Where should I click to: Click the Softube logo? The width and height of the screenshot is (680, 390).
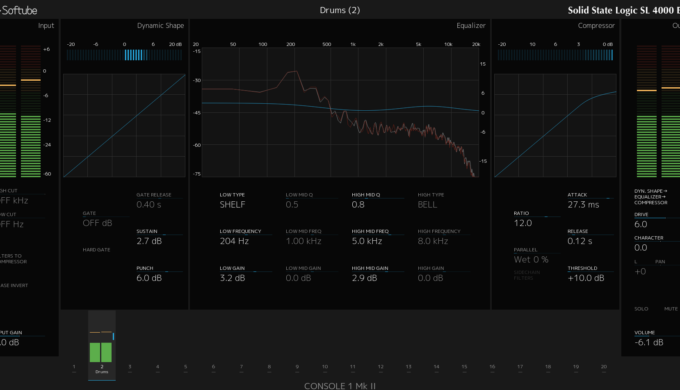tap(18, 10)
